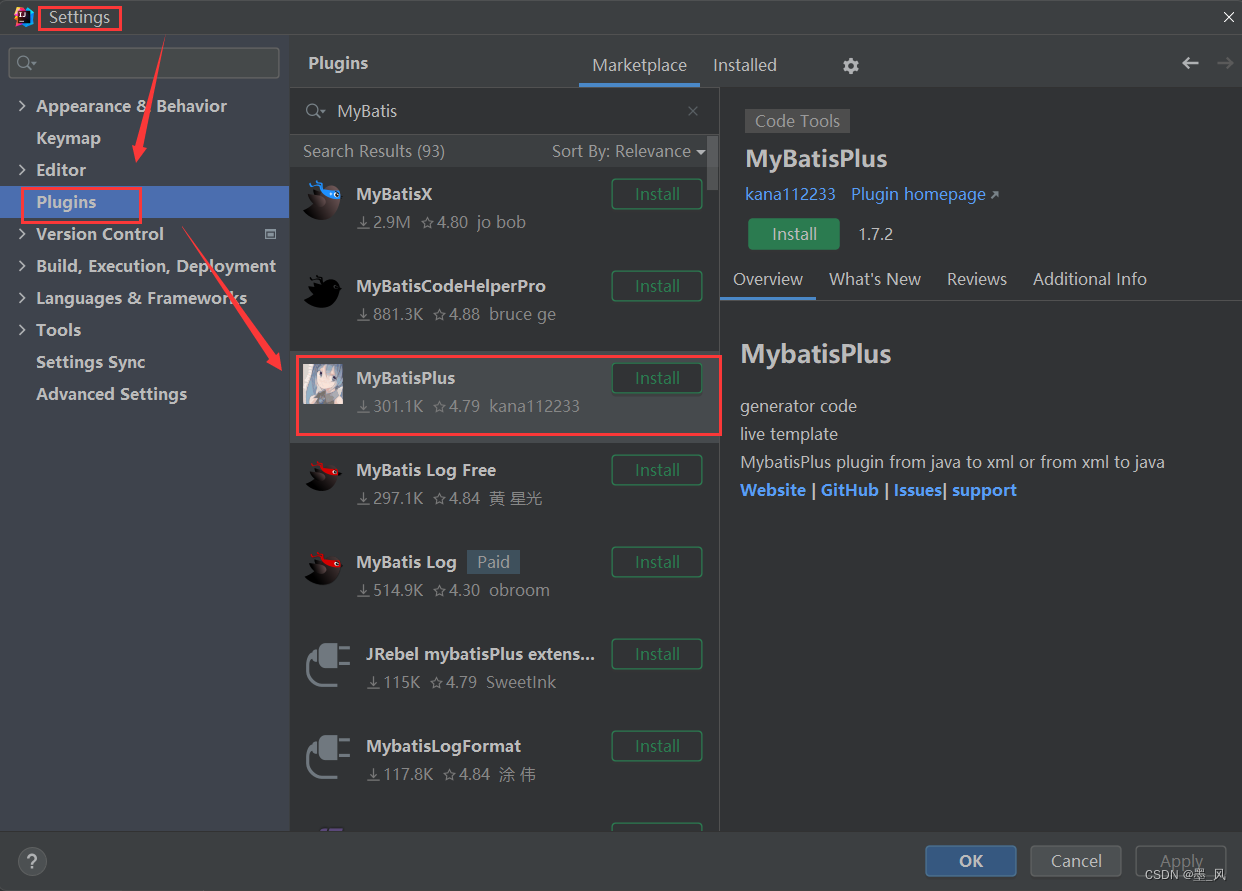Open the Reviews tab
The image size is (1242, 891).
tap(977, 279)
